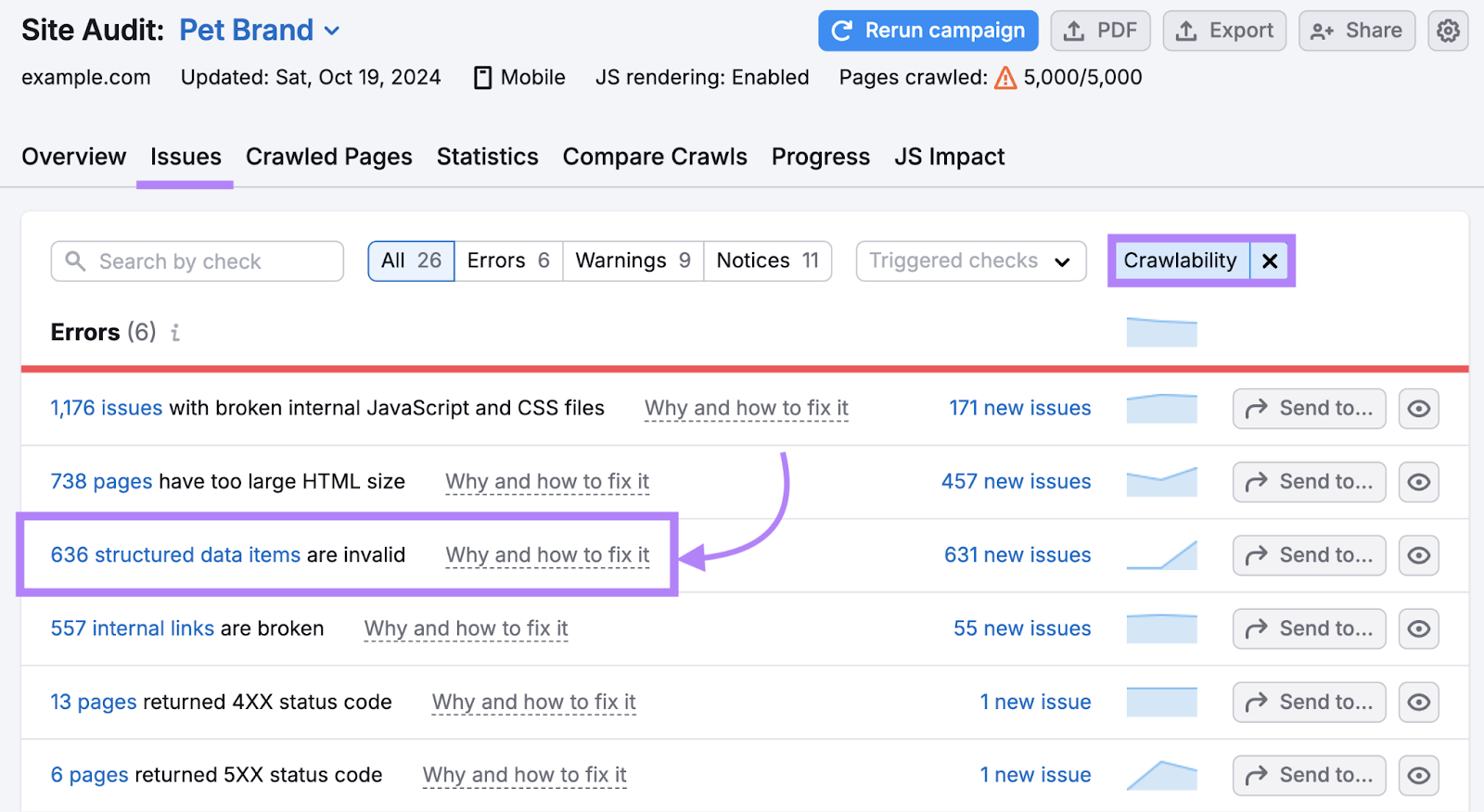
Task: Focus the Search by check field
Action: click(x=198, y=261)
